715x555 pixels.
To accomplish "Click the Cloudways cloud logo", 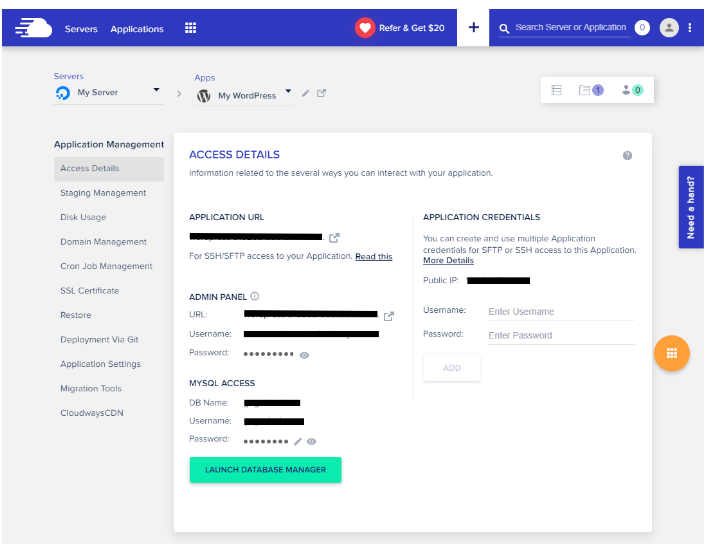I will (33, 28).
